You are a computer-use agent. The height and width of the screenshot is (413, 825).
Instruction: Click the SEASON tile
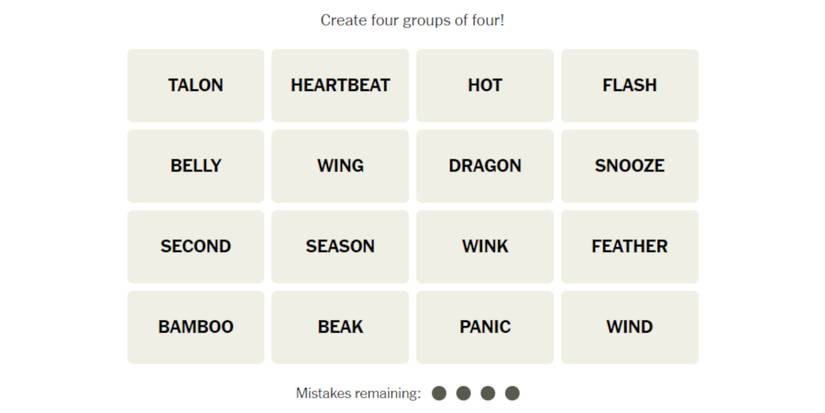coord(340,246)
